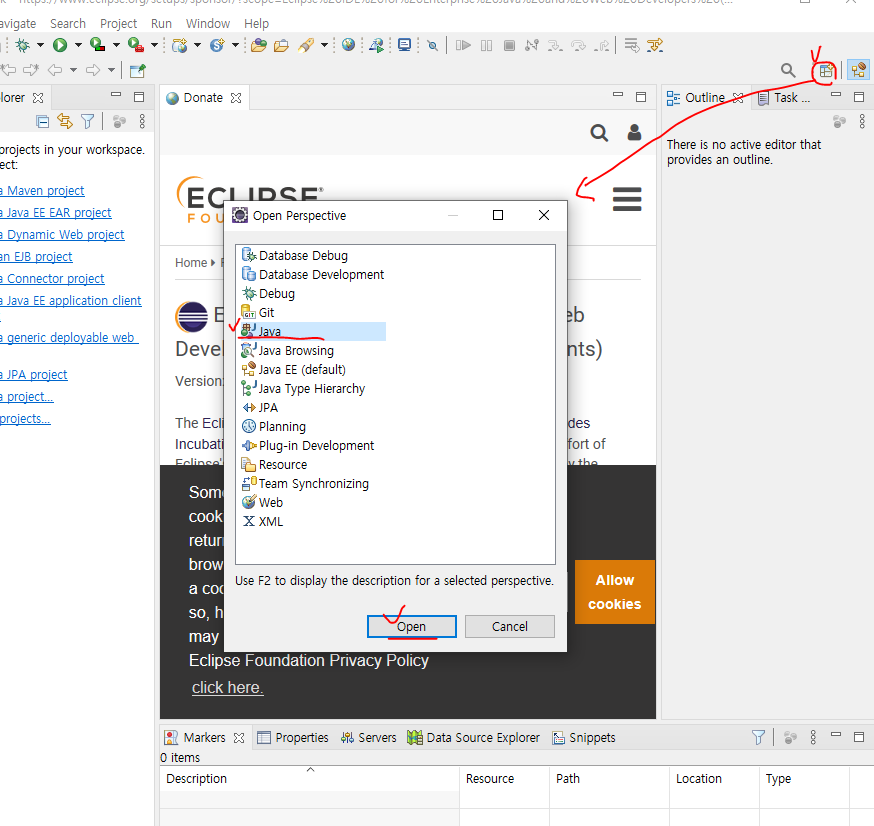874x826 pixels.
Task: Open the Search menu
Action: [68, 24]
